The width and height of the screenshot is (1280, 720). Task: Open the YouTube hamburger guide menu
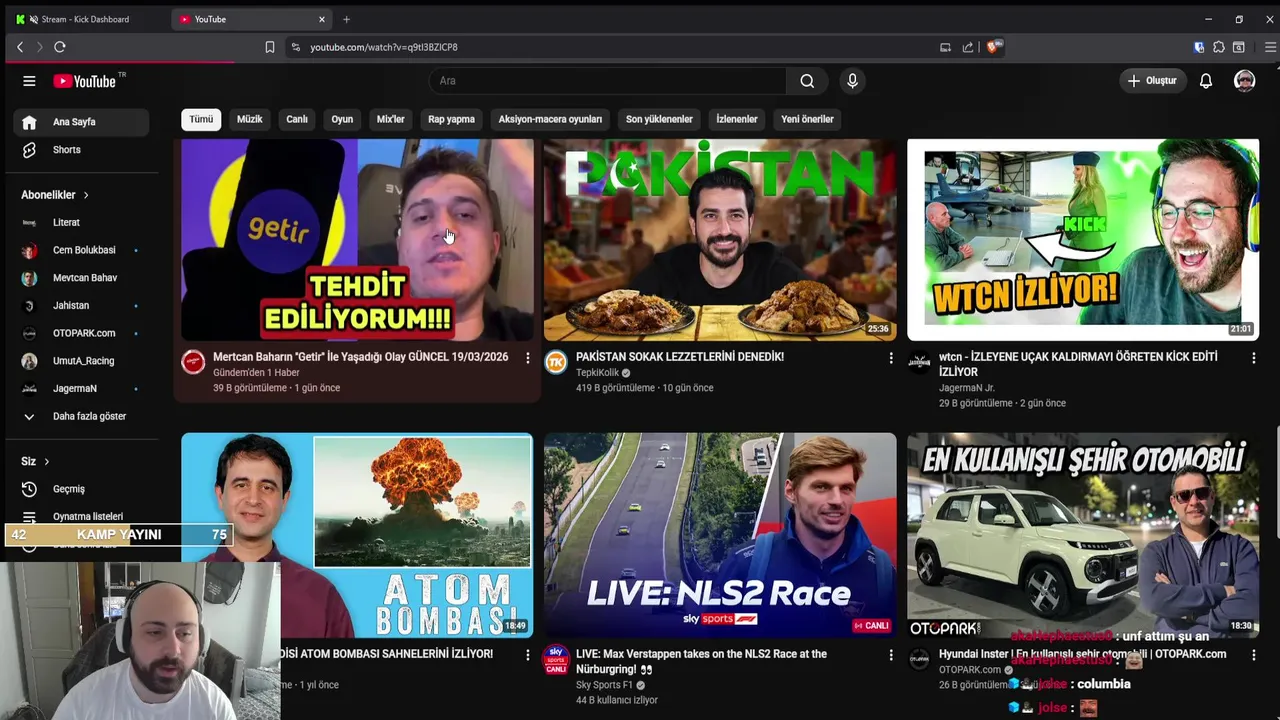pos(29,81)
